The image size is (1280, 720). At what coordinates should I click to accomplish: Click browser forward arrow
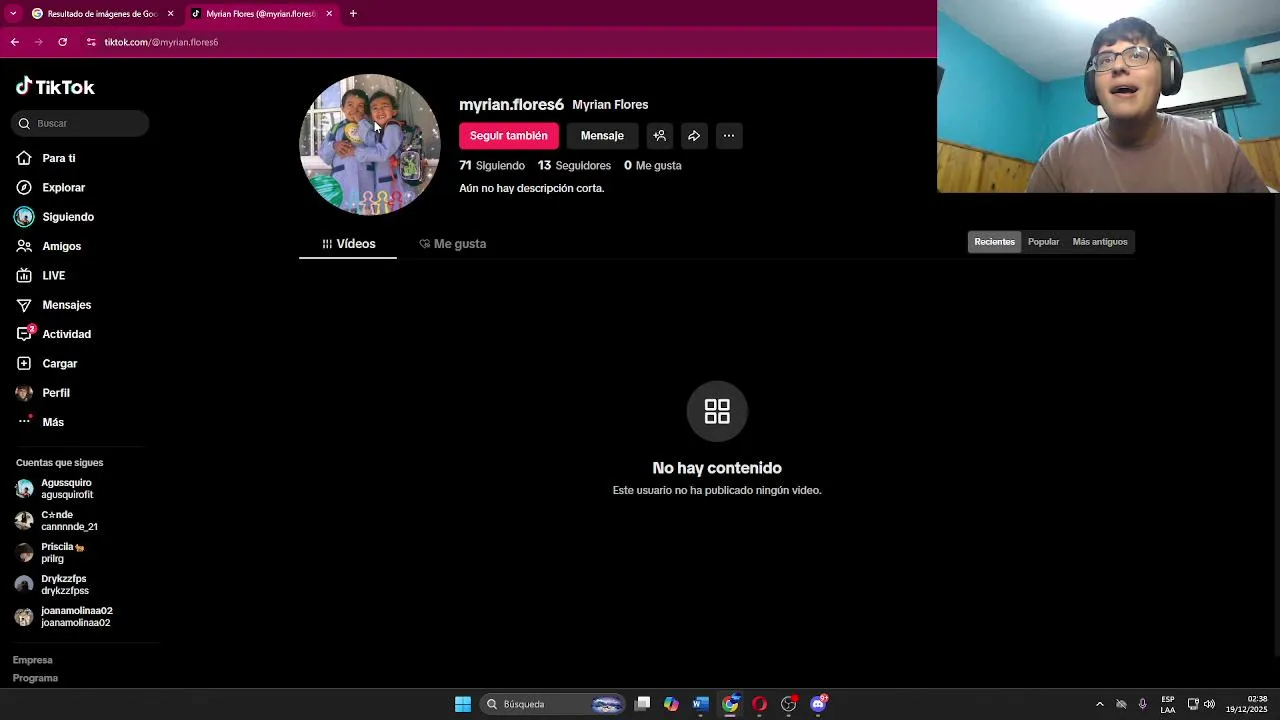click(38, 42)
